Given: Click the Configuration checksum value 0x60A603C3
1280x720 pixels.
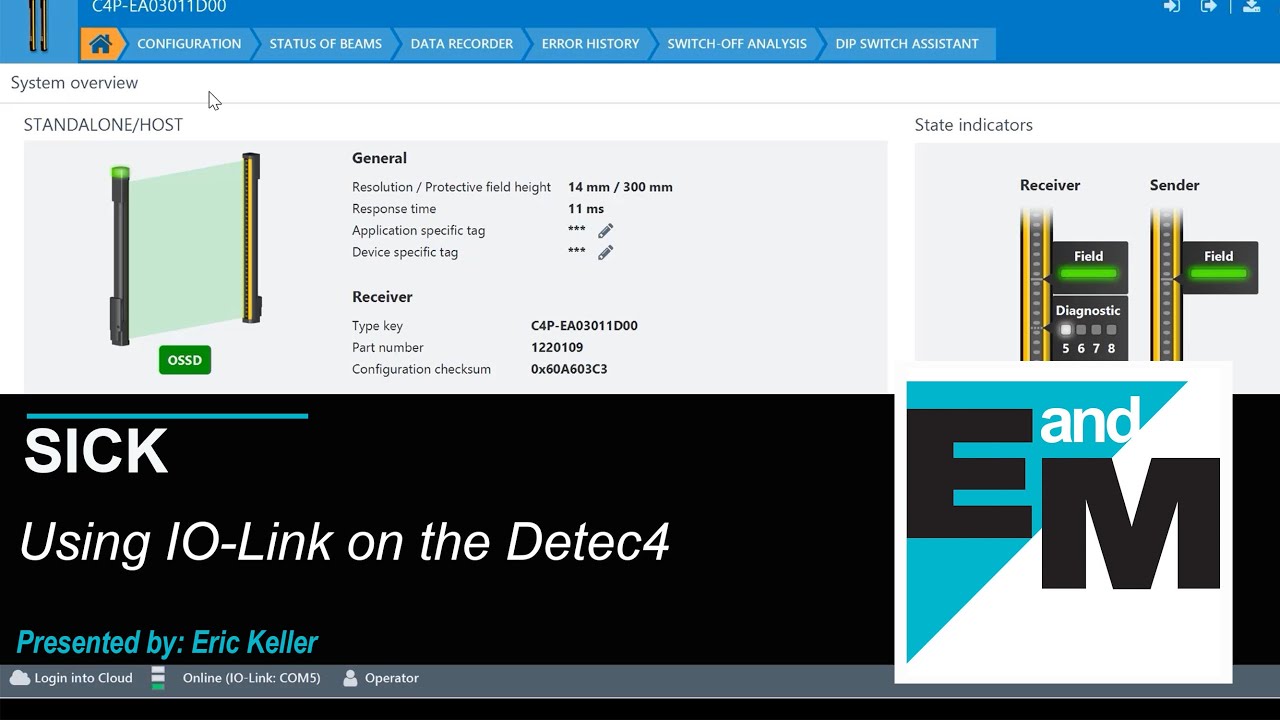Looking at the screenshot, I should pyautogui.click(x=569, y=369).
